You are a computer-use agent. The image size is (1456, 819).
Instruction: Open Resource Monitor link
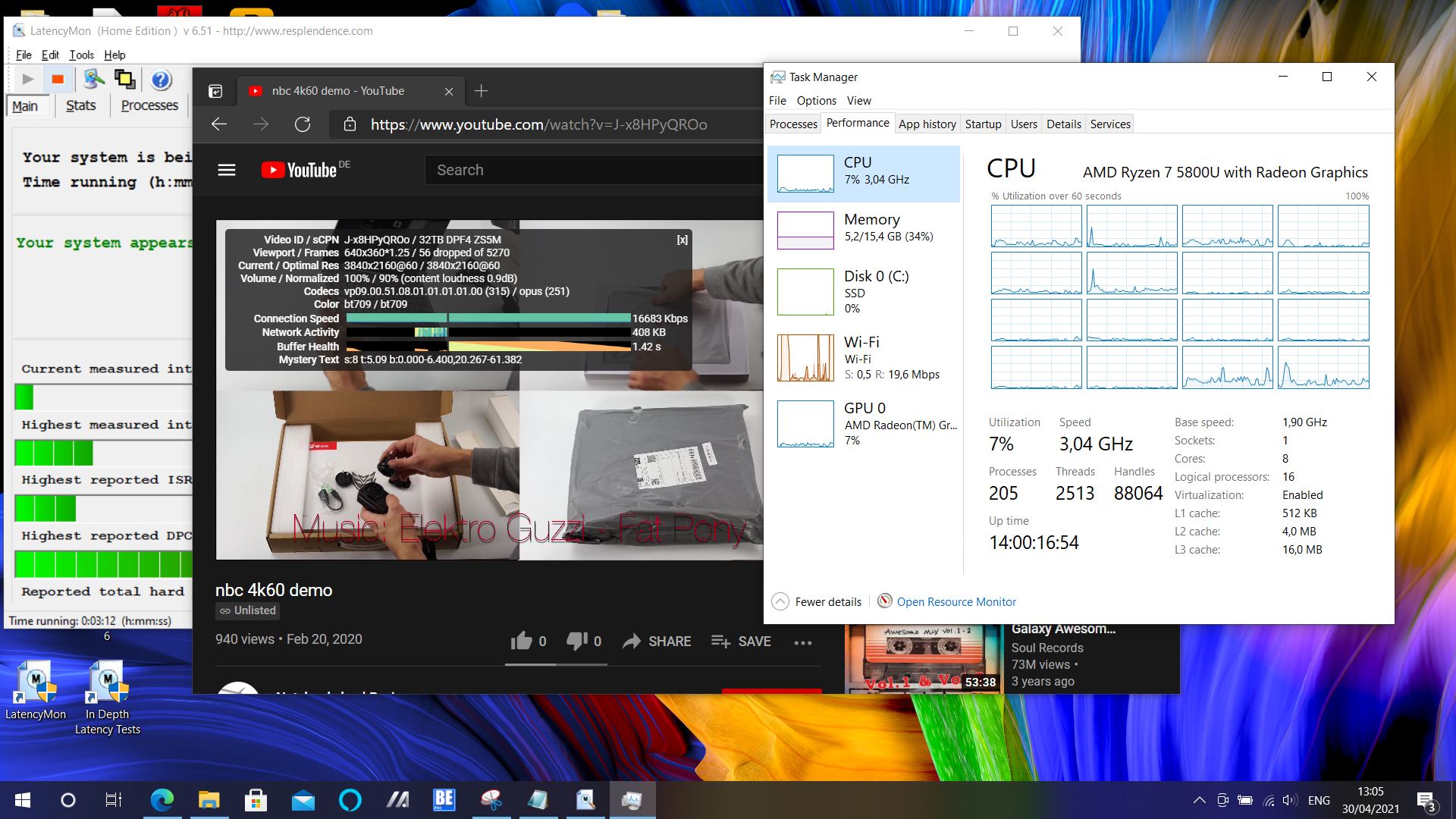coord(955,601)
